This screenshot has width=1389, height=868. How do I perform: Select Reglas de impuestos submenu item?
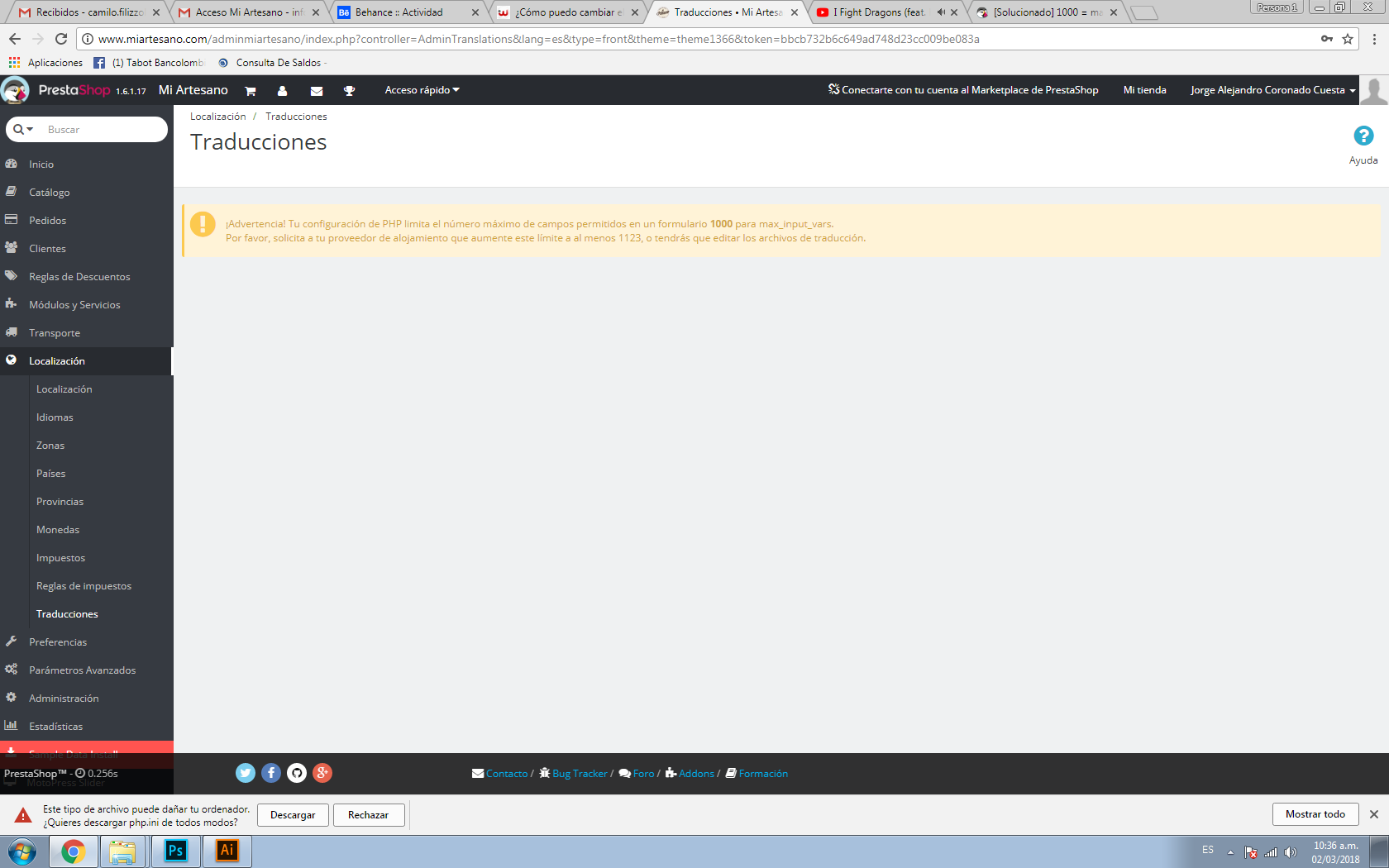coord(84,586)
